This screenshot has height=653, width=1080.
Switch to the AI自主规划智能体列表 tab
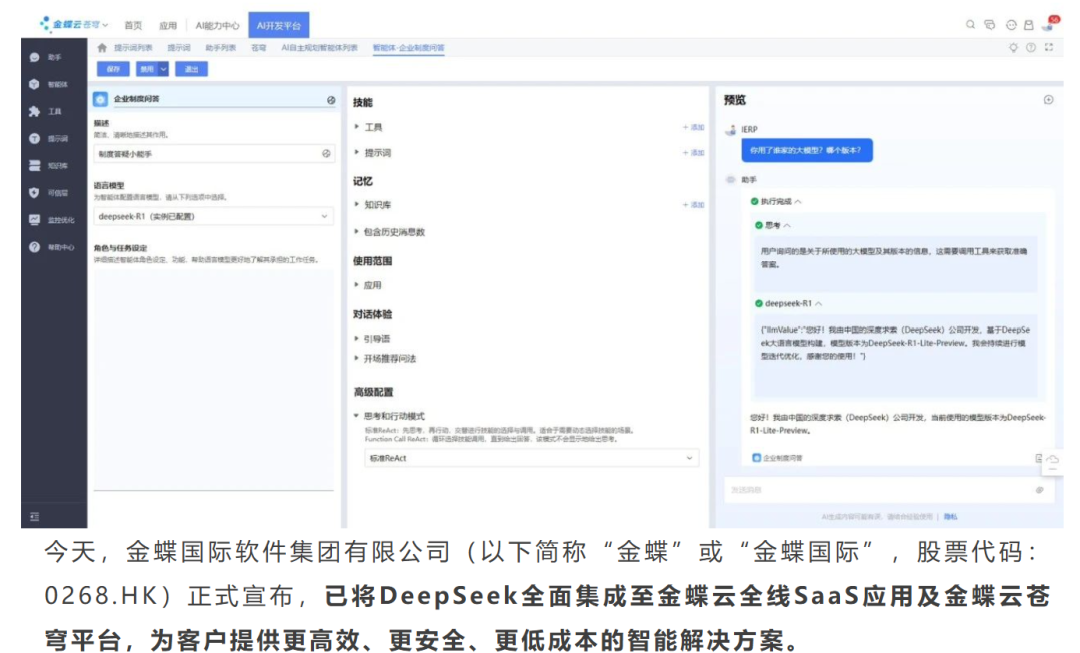click(319, 48)
